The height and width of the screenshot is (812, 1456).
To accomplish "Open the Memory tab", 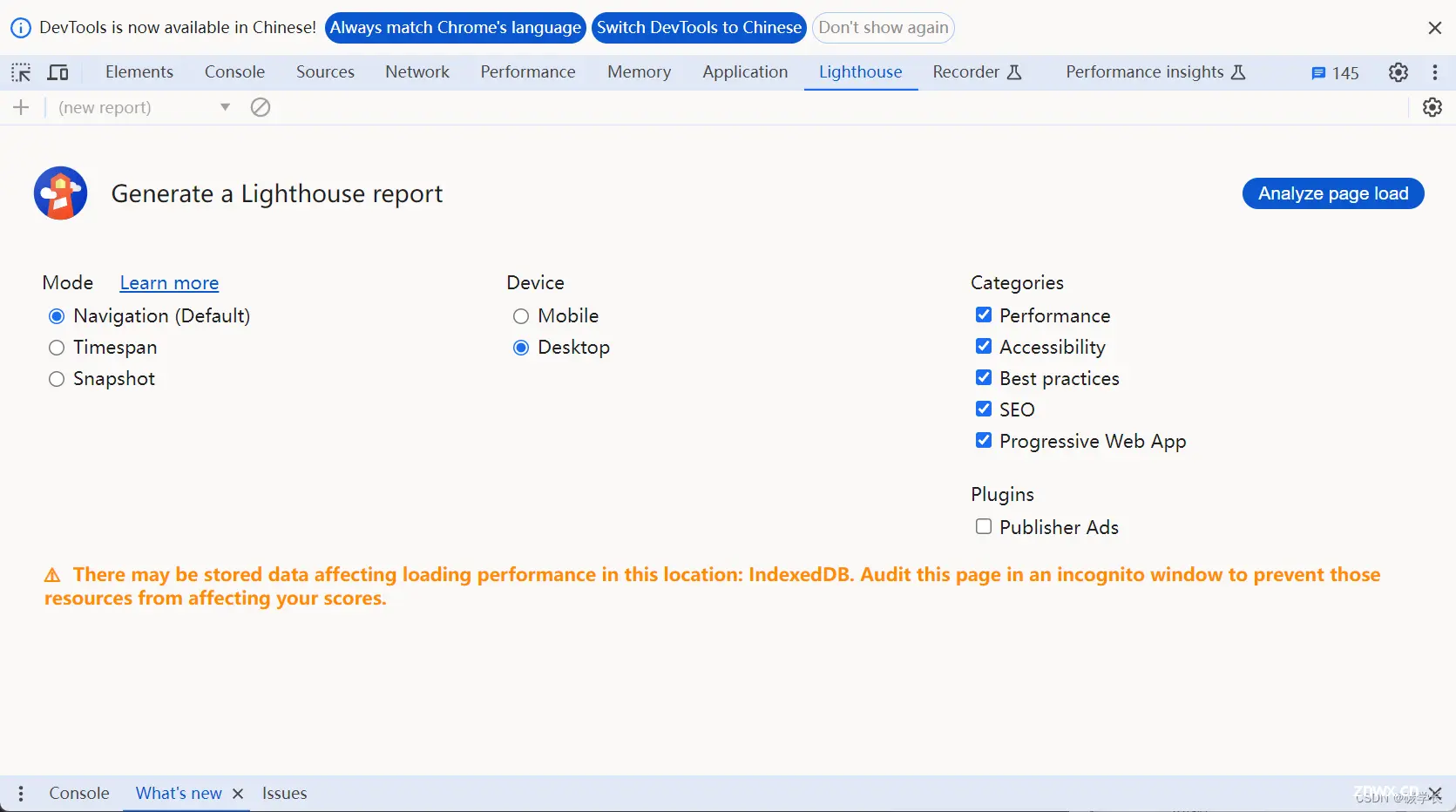I will click(x=639, y=72).
